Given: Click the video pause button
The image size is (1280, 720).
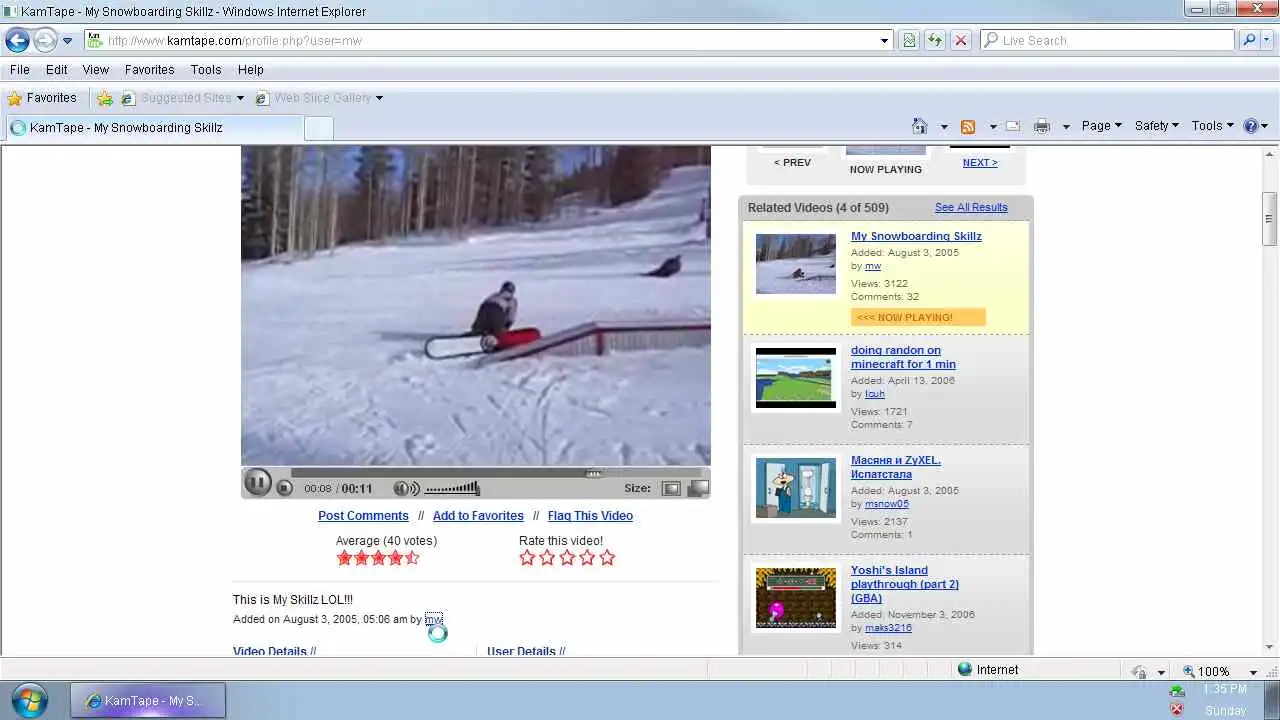Looking at the screenshot, I should click(258, 483).
